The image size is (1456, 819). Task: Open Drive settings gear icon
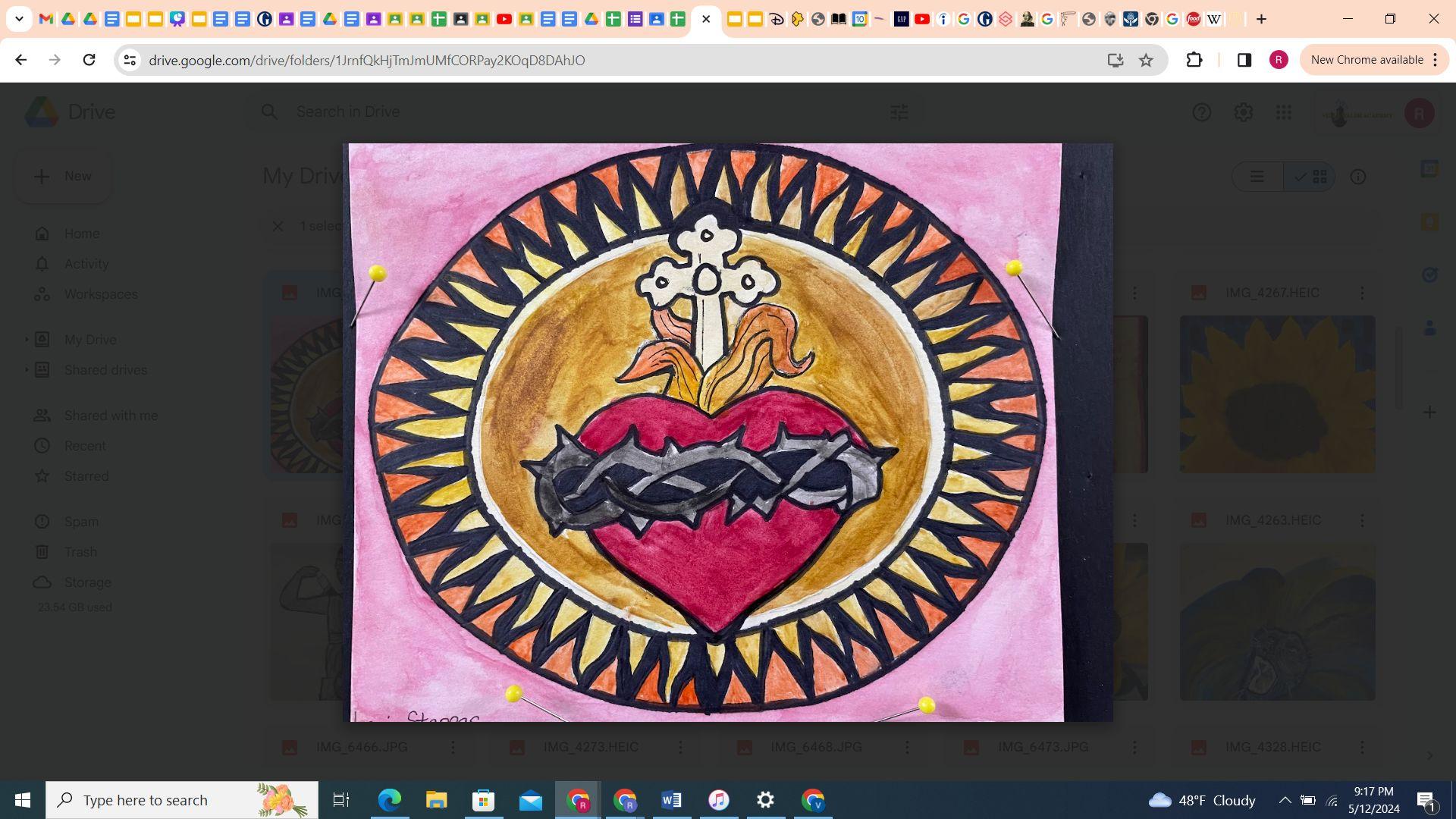click(x=1243, y=112)
